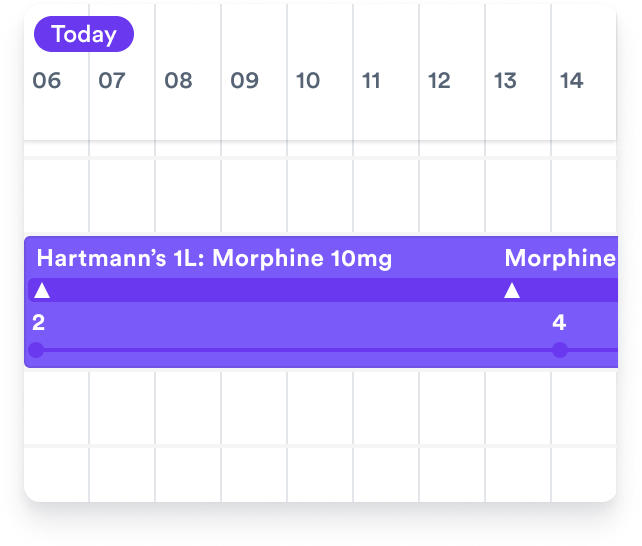The image size is (642, 546).
Task: Select the 12 hour column header
Action: tap(439, 81)
